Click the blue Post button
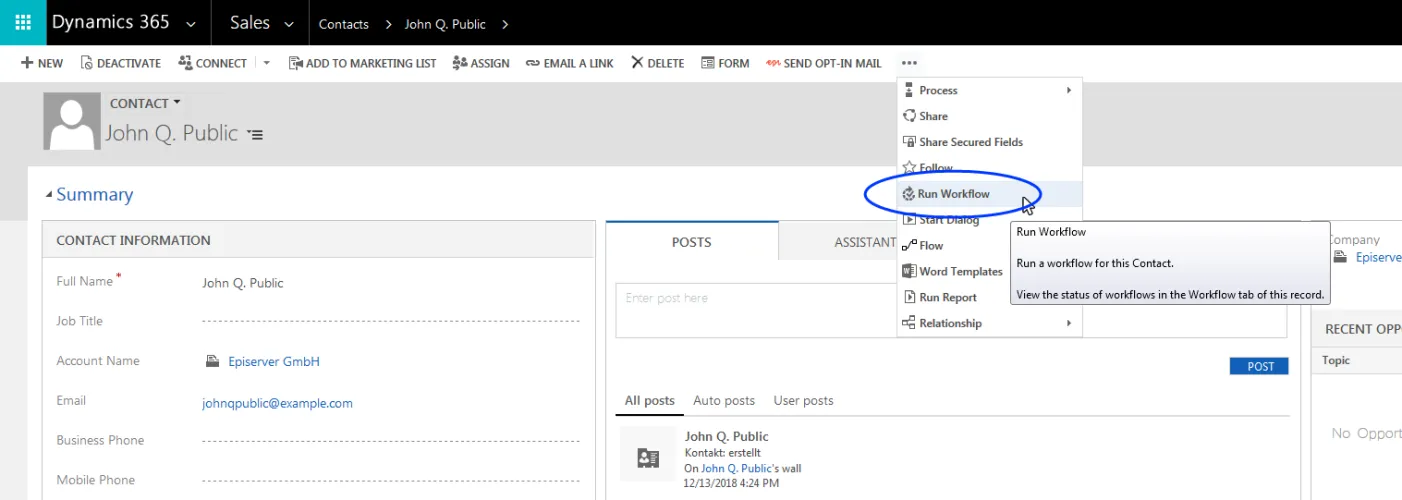Image resolution: width=1402 pixels, height=500 pixels. pos(1259,366)
